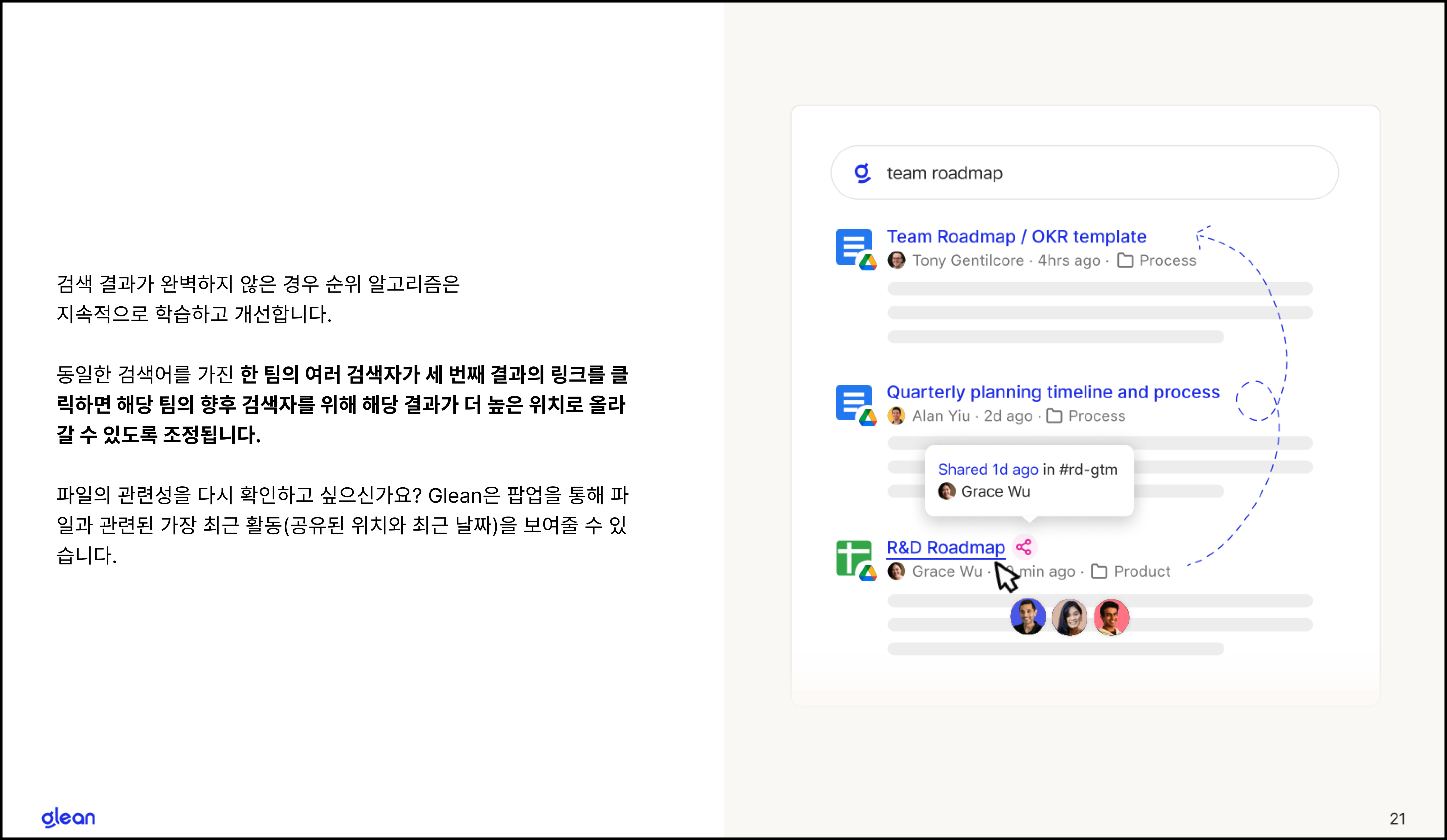Click Alan Yiu's avatar

pyautogui.click(x=896, y=416)
